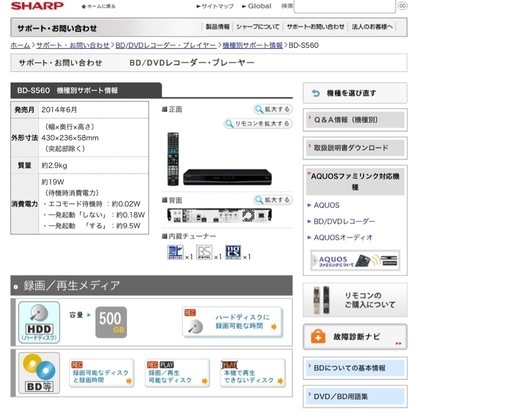Click 機種を選び直す button
This screenshot has width=512, height=414.
355,93
